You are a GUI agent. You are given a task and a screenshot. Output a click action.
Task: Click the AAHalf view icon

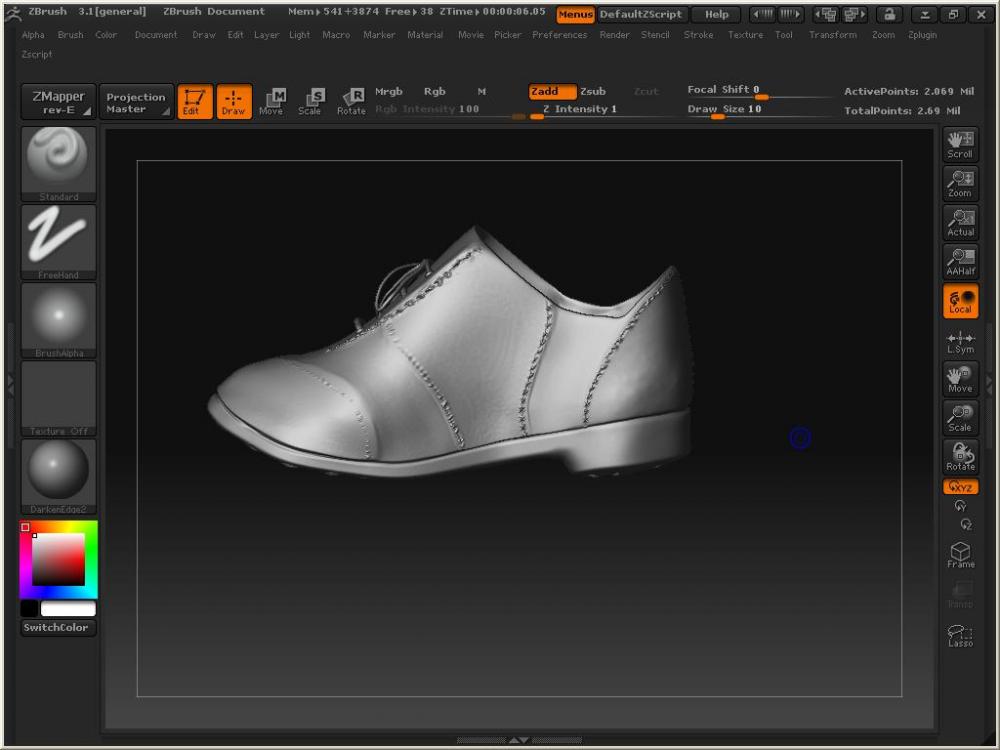960,262
